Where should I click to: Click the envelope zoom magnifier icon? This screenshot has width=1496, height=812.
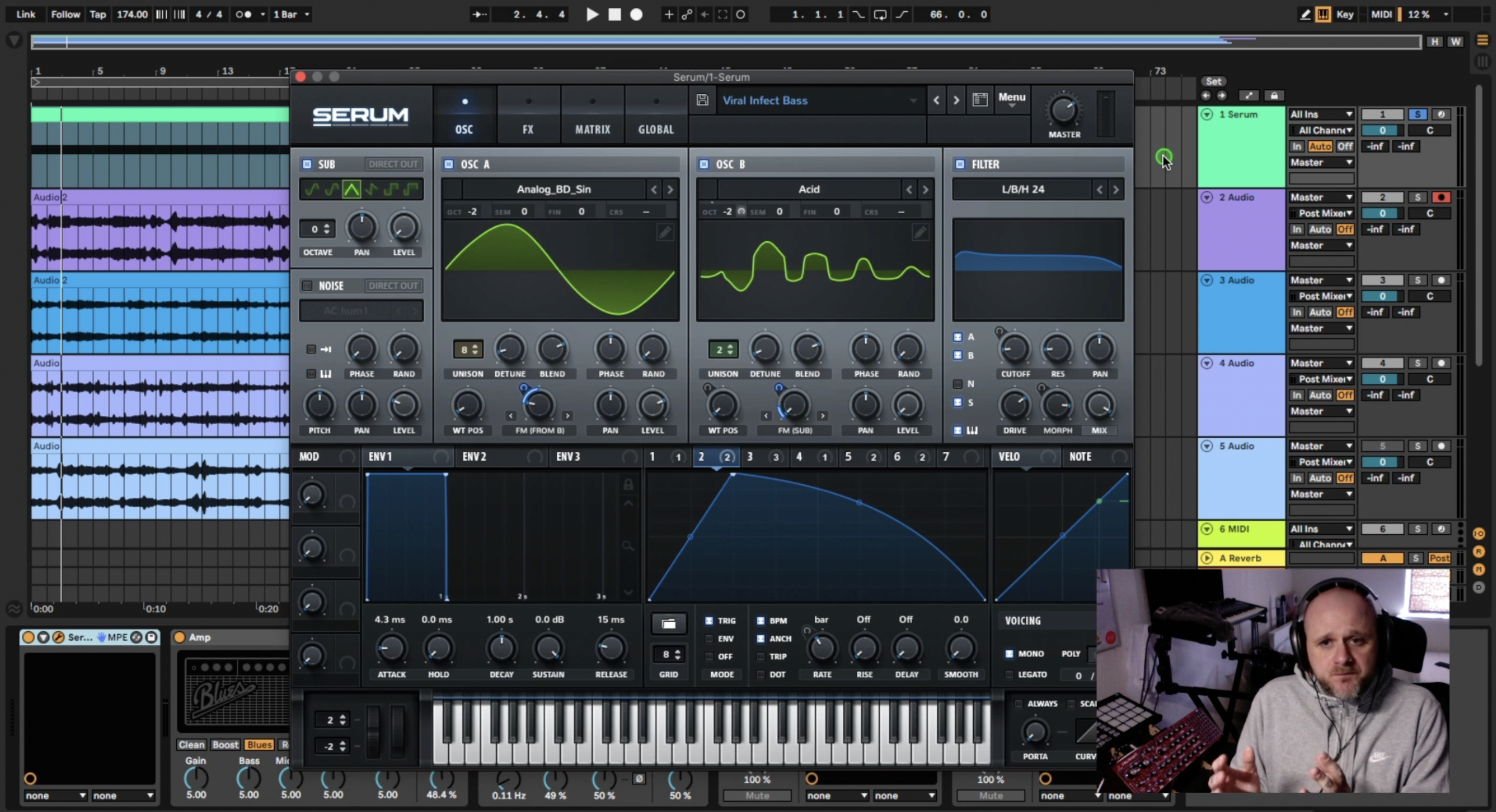628,546
